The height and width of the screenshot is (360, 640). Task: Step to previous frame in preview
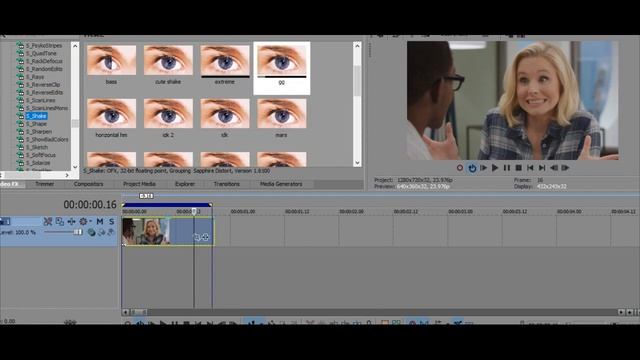click(x=554, y=168)
